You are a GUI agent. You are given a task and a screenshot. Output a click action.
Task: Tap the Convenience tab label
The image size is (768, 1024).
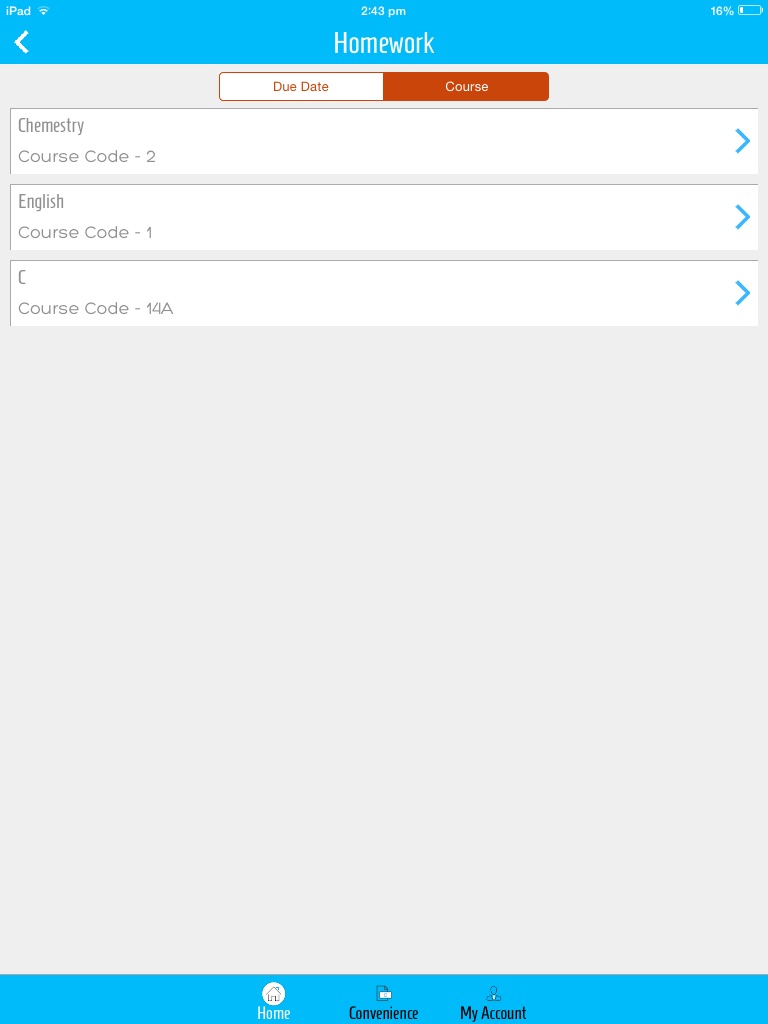384,1013
